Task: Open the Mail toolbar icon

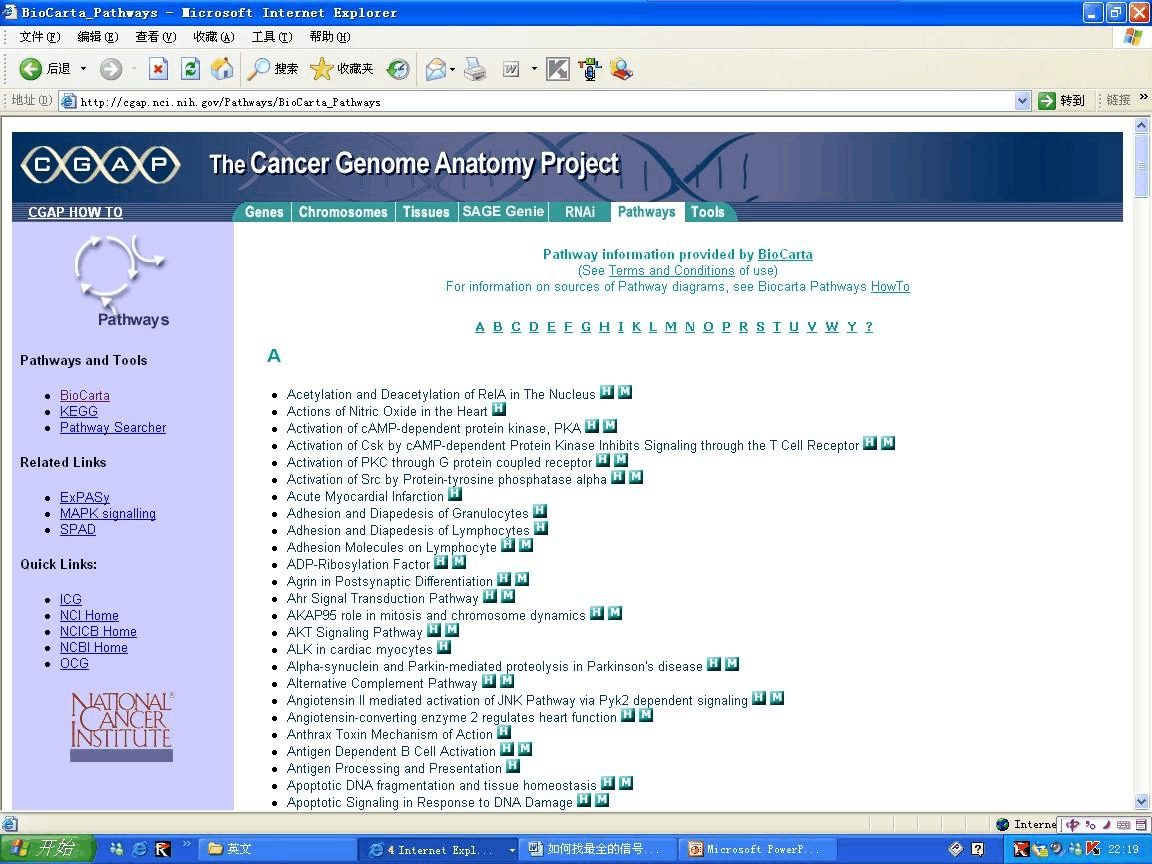Action: [x=435, y=69]
